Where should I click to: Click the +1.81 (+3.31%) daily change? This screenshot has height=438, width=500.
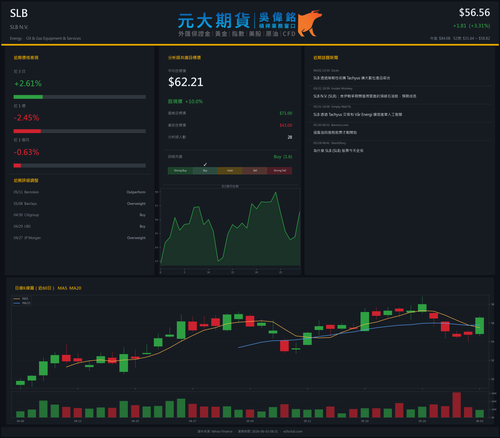pyautogui.click(x=471, y=26)
